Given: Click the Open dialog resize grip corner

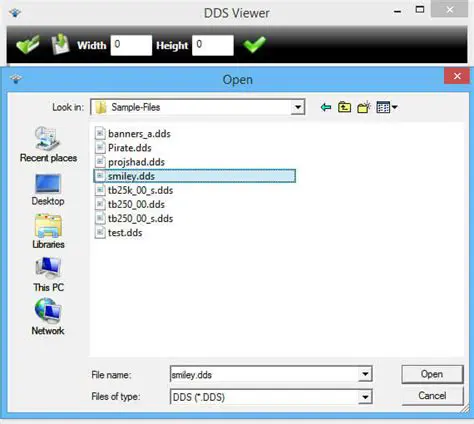Looking at the screenshot, I should tap(465, 409).
